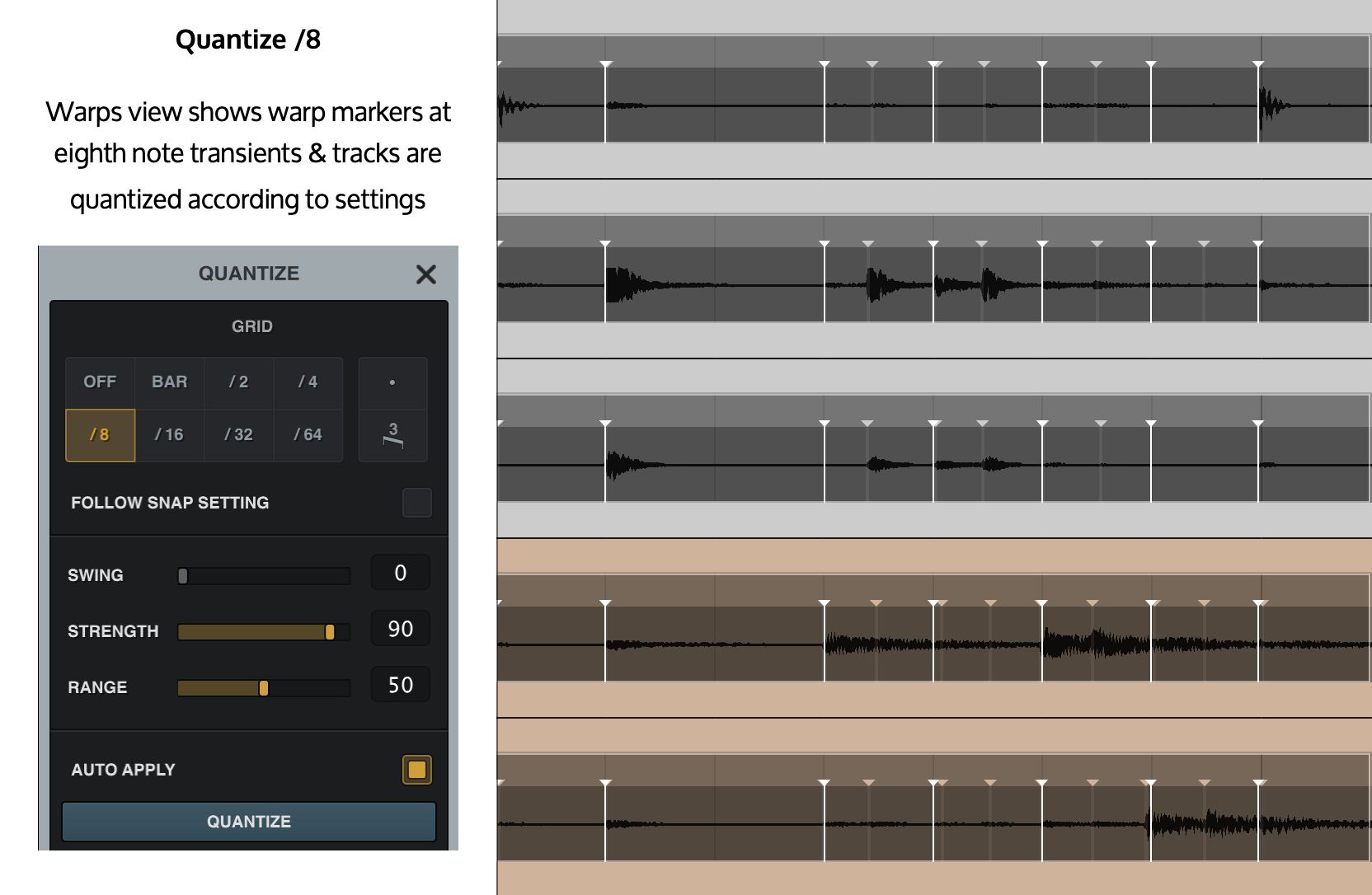This screenshot has height=895, width=1372.
Task: Set quantize grid to OFF
Action: coord(100,382)
